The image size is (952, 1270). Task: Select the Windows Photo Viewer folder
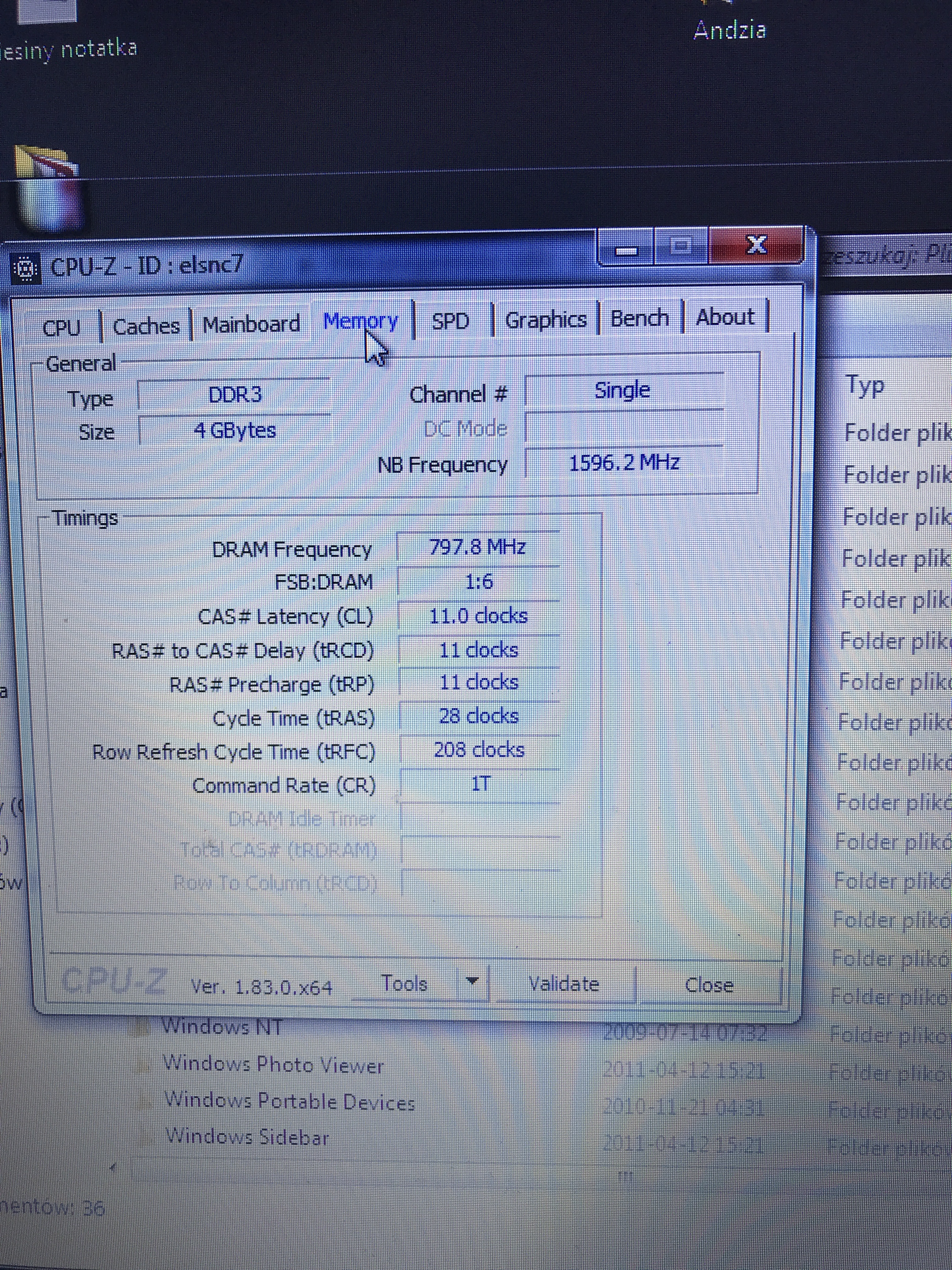point(273,1065)
